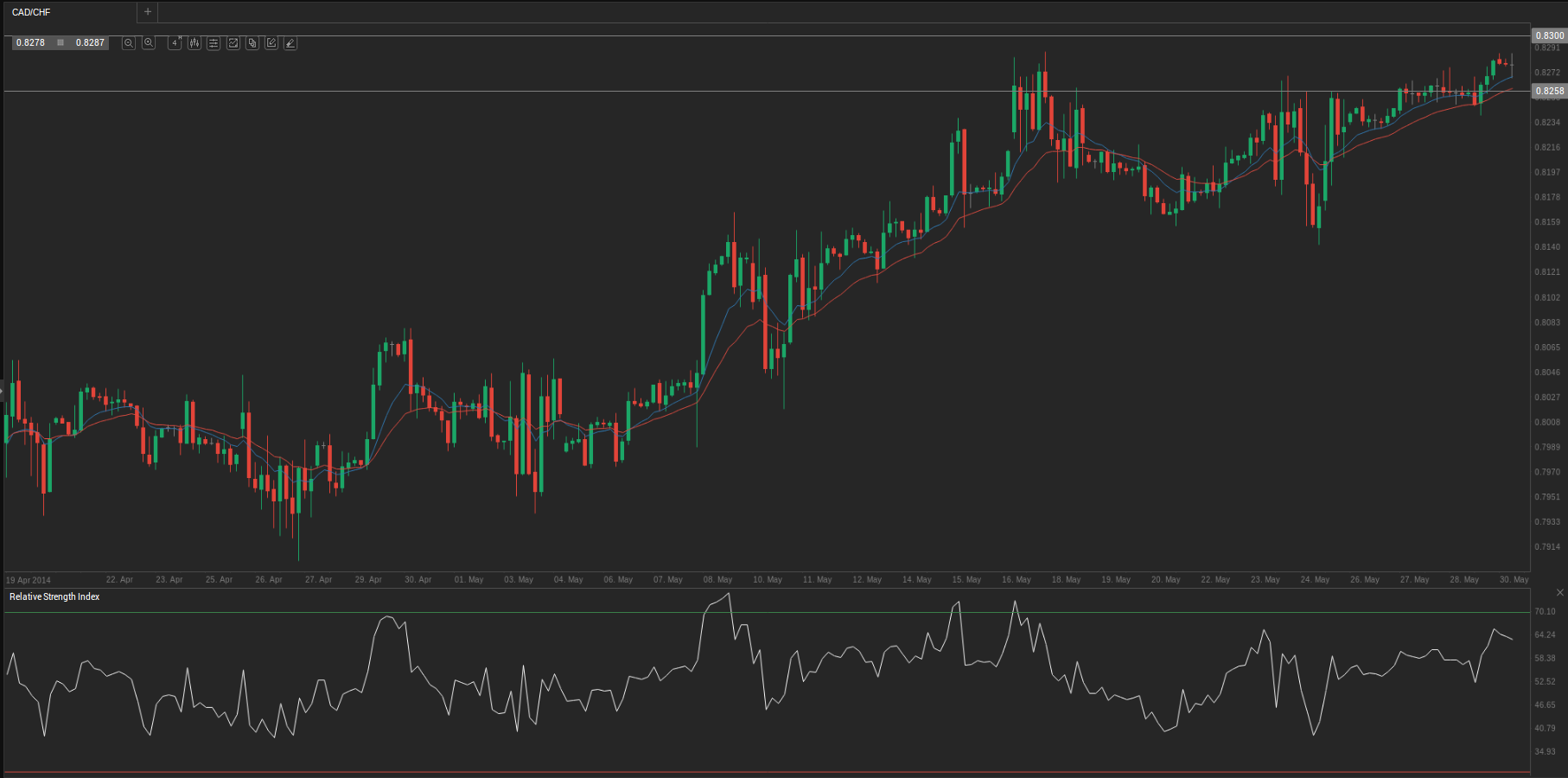Click the 16. May date on time axis

coord(1016,580)
